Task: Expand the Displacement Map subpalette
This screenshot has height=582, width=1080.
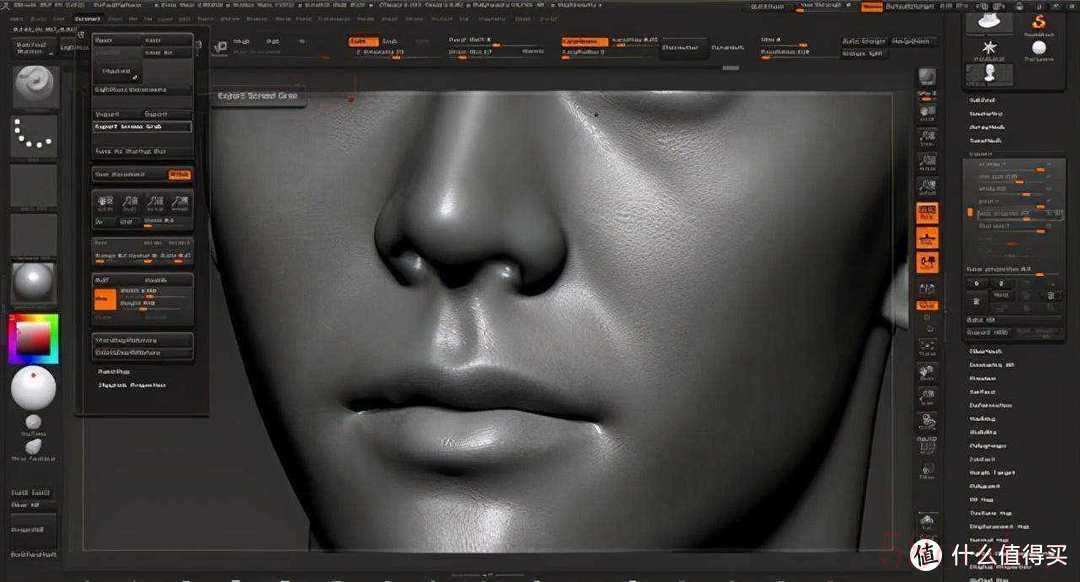Action: coord(999,527)
